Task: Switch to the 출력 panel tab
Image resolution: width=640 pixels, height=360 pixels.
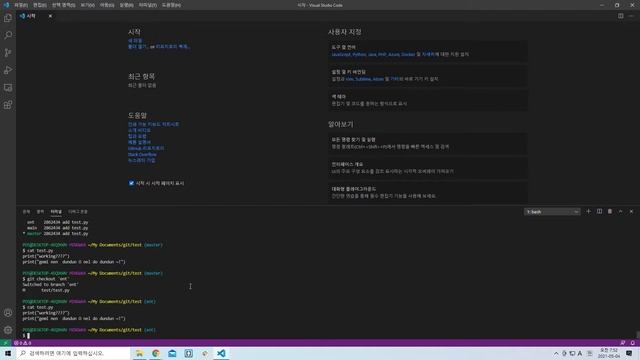Action: [x=40, y=212]
